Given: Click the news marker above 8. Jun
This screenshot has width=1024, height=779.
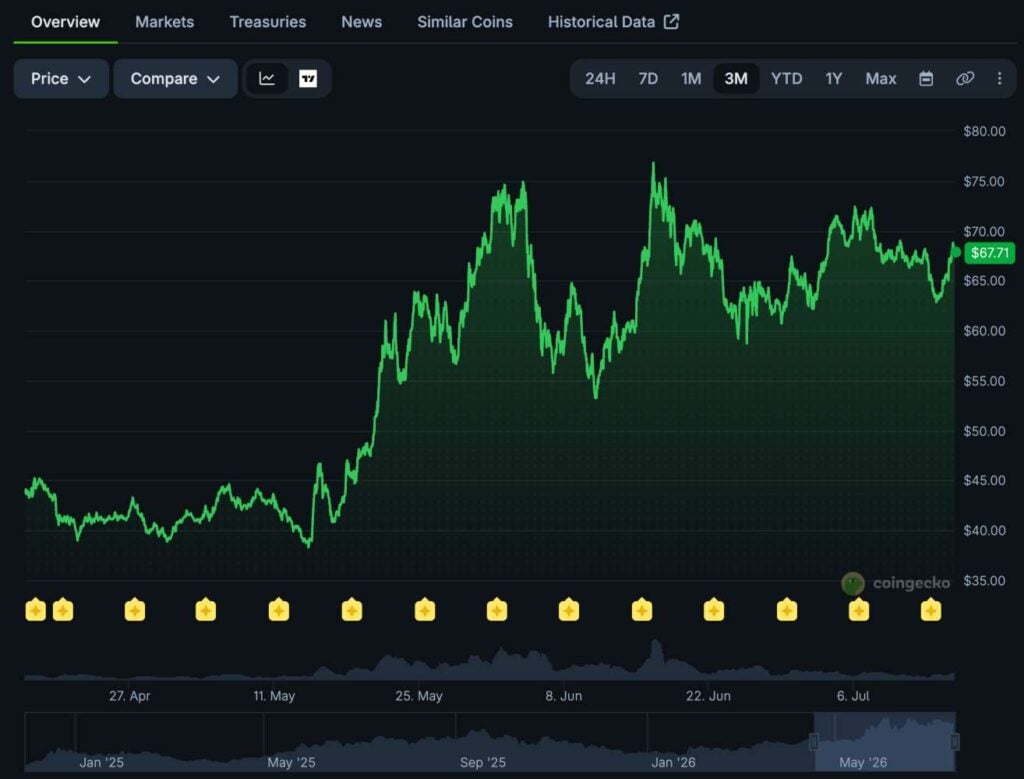Looking at the screenshot, I should [569, 610].
